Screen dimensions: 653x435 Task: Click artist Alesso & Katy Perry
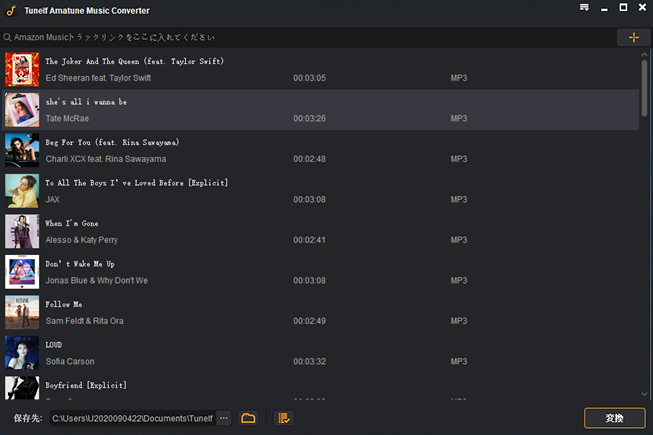[x=82, y=240]
